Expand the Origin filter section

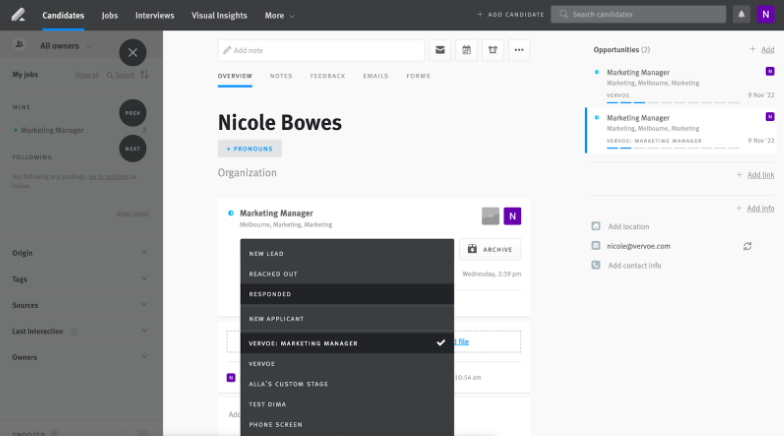pyautogui.click(x=80, y=252)
